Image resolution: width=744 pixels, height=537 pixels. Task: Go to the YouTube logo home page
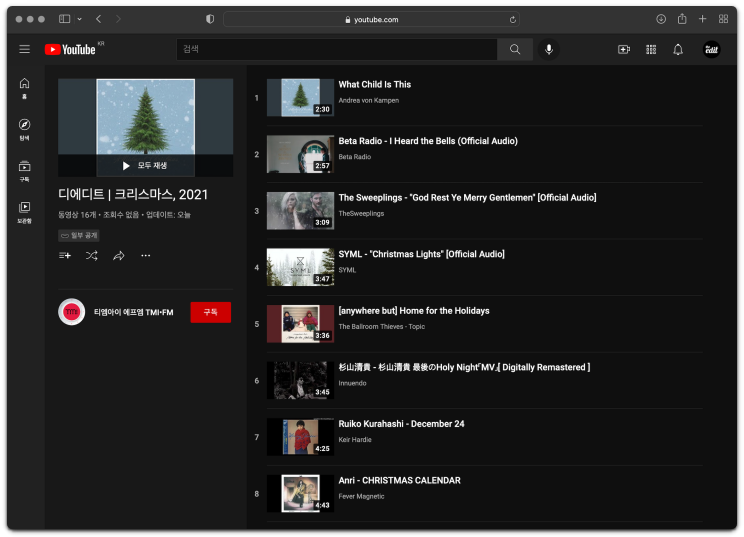click(x=70, y=49)
